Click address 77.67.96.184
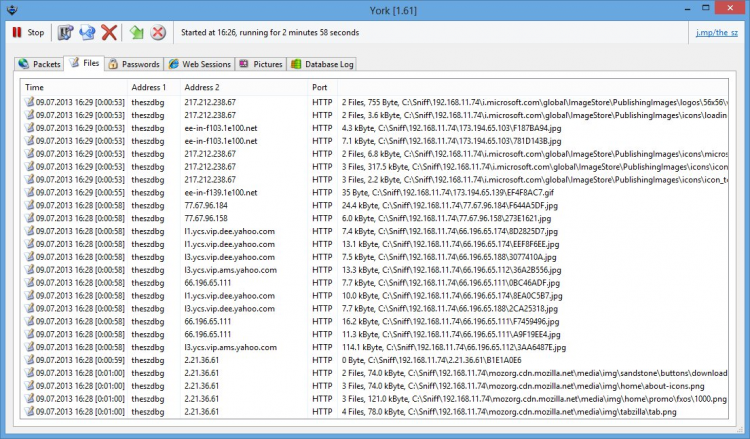Image resolution: width=750 pixels, height=439 pixels. (206, 206)
